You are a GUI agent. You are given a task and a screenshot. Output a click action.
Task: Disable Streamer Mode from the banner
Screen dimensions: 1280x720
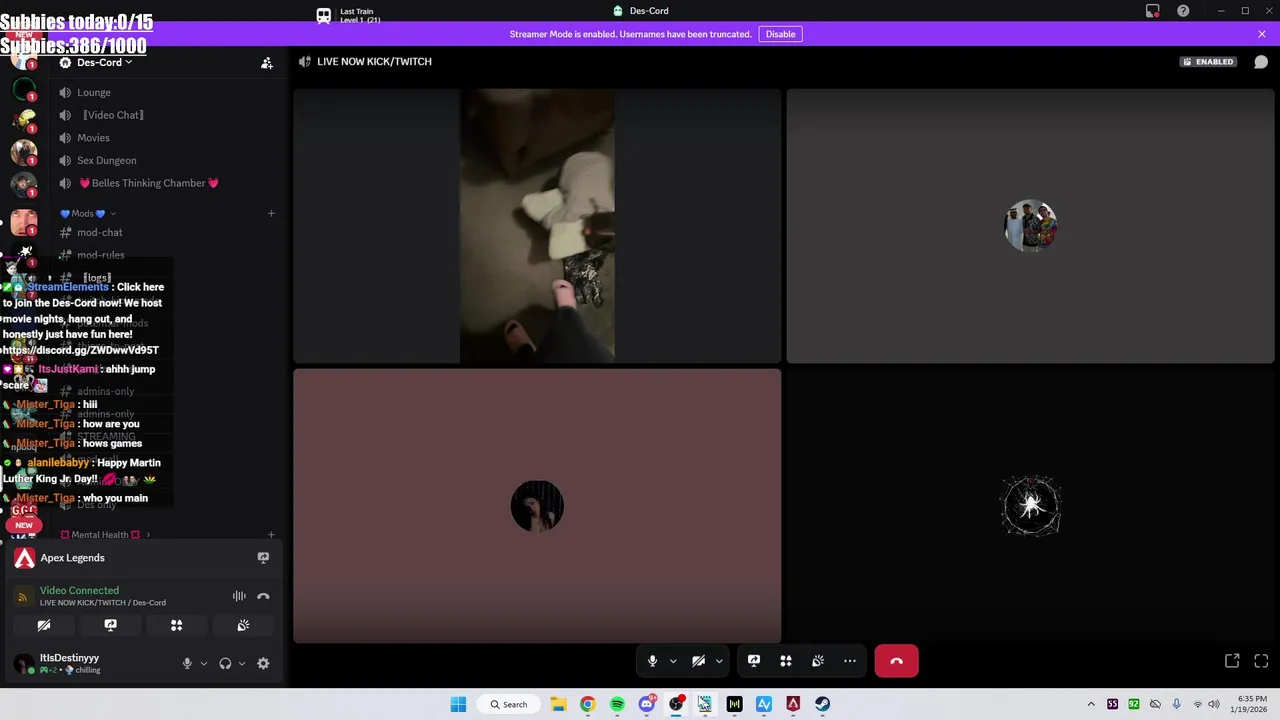(x=780, y=34)
